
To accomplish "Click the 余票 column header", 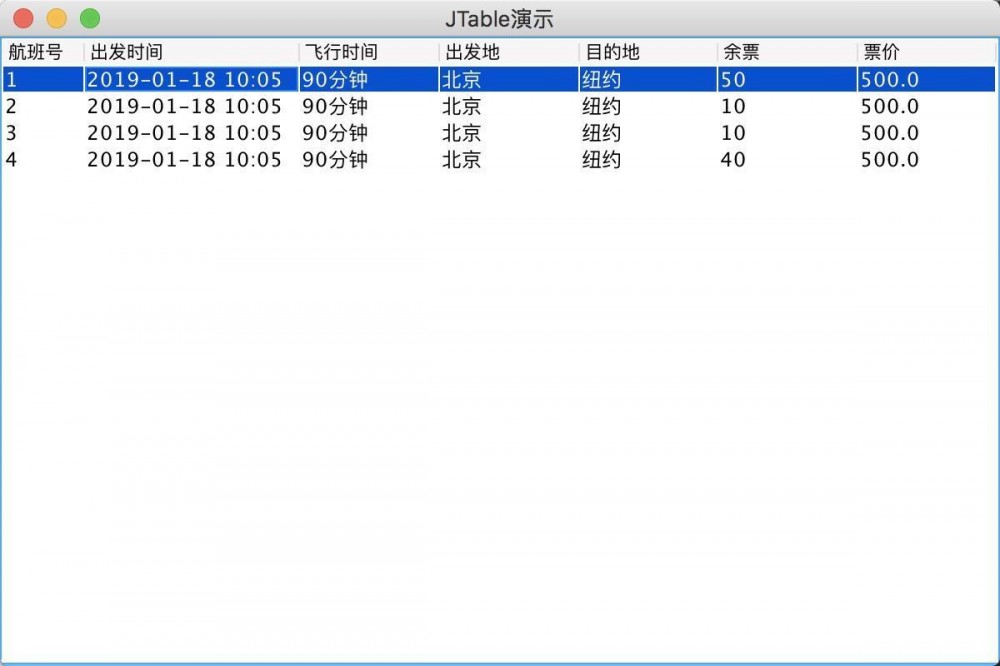I will click(735, 51).
